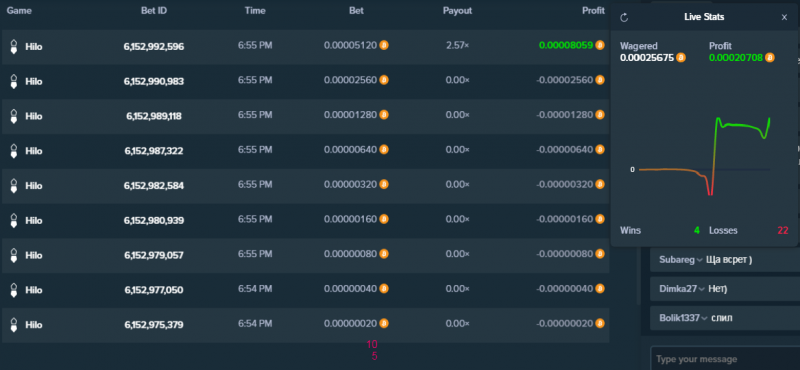Click bitcoin icon beside bet 0.00000640
Viewport: 800px width, 370px height.
(x=384, y=150)
